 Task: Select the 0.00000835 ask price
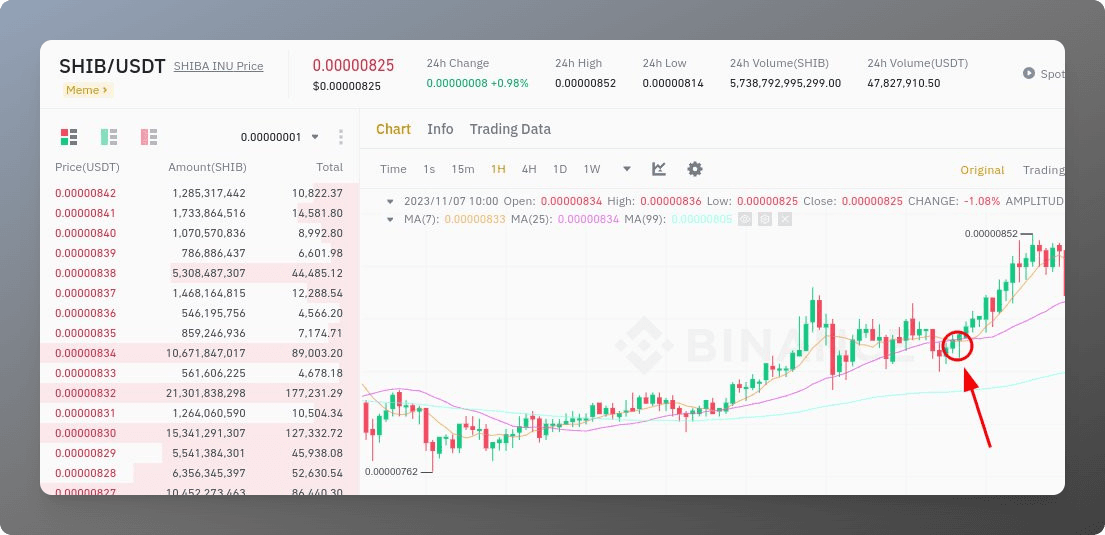click(x=85, y=333)
